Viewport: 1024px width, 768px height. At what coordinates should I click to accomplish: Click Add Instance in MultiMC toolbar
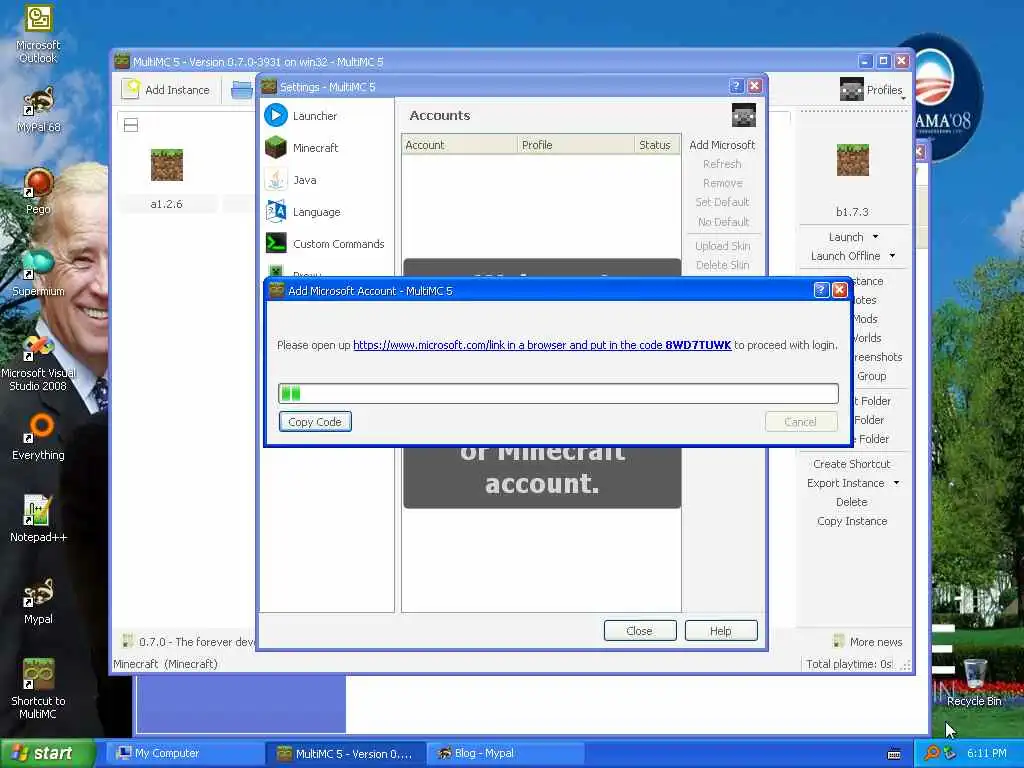(166, 89)
